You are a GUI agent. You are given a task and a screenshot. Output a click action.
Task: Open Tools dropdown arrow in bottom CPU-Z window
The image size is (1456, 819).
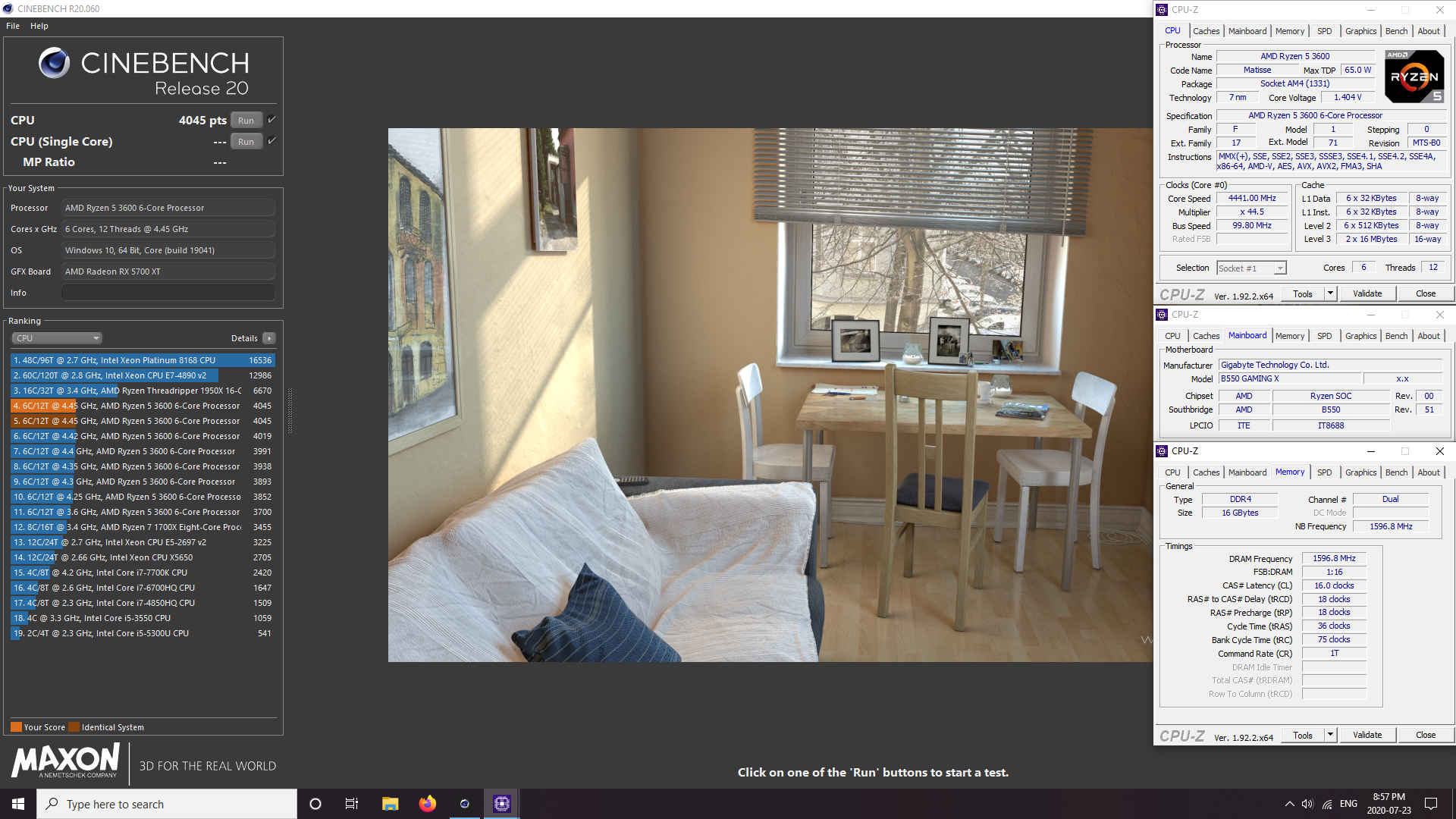1330,736
